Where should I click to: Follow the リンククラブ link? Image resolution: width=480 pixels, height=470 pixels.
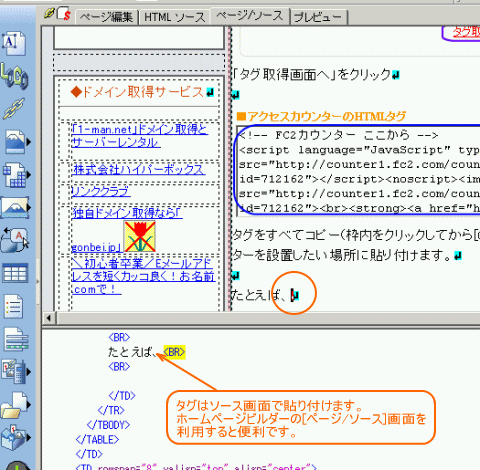(101, 191)
